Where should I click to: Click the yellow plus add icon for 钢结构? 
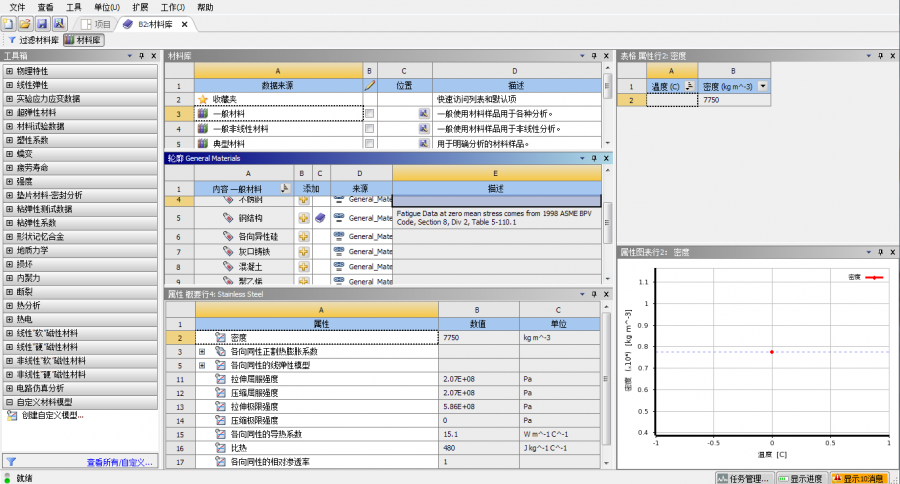click(x=303, y=218)
